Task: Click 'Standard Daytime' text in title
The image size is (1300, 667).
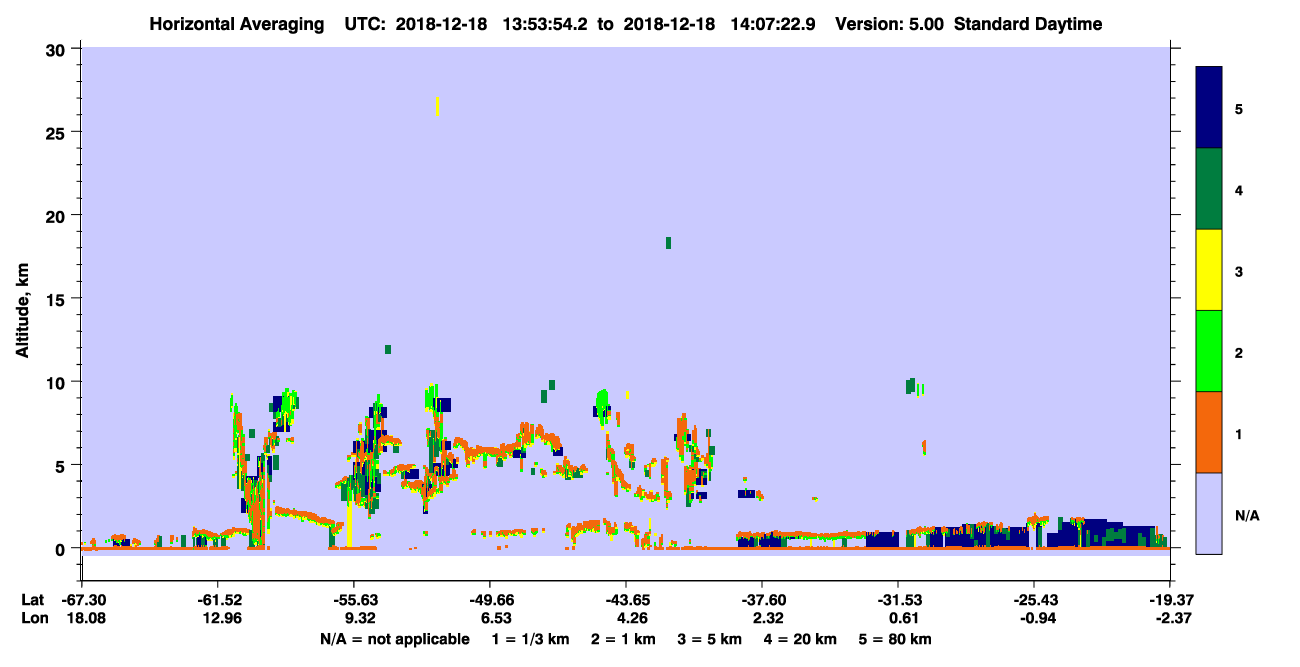Action: tap(1028, 24)
